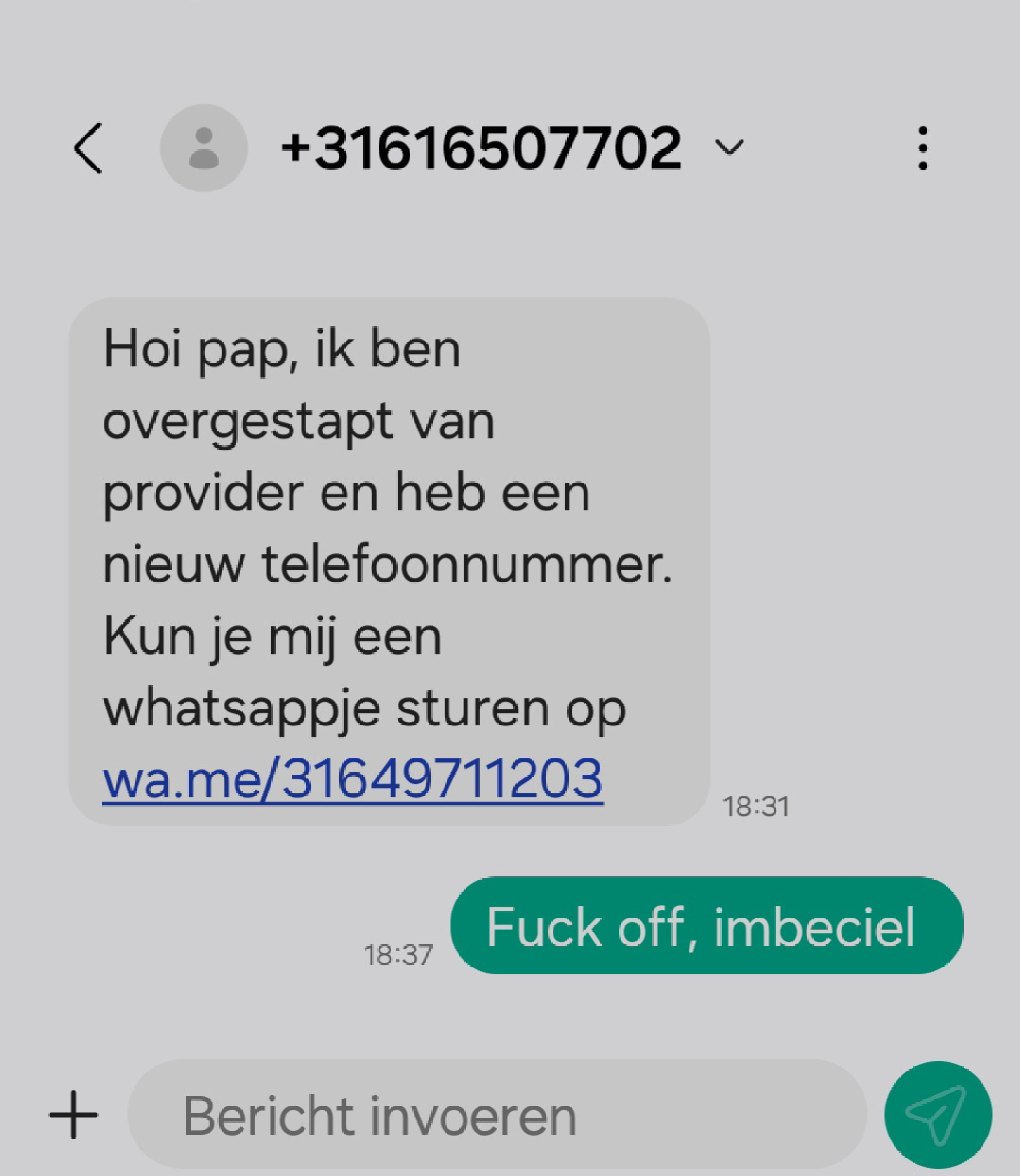Viewport: 1020px width, 1176px height.
Task: Open the wa.me/31649711203 link
Action: (x=353, y=779)
